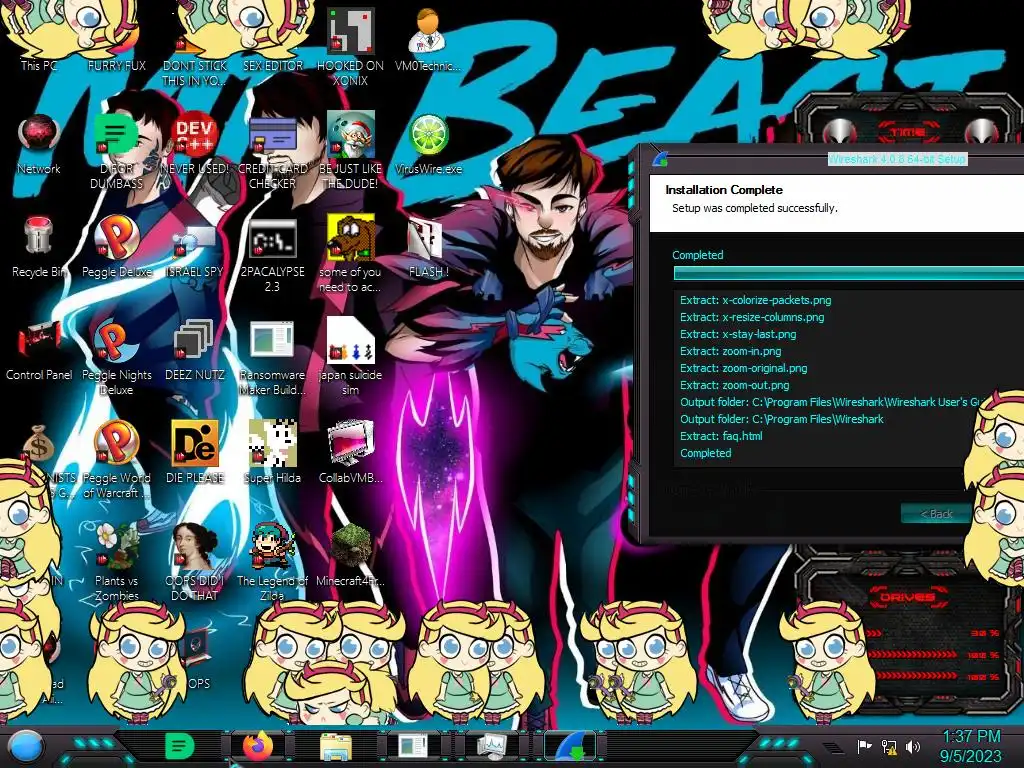Screen dimensions: 1024x768
Task: Open the performance monitor taskbar icon
Action: coord(492,746)
